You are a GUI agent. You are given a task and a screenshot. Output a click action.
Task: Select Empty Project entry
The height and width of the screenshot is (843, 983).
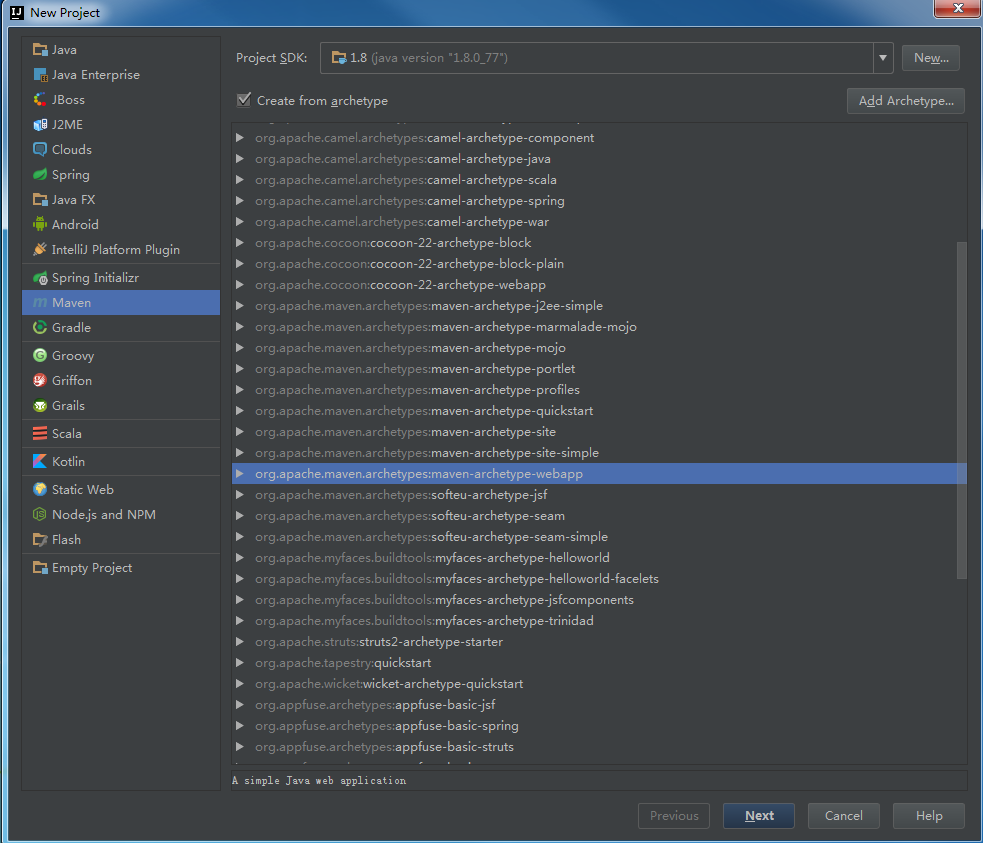[120, 568]
